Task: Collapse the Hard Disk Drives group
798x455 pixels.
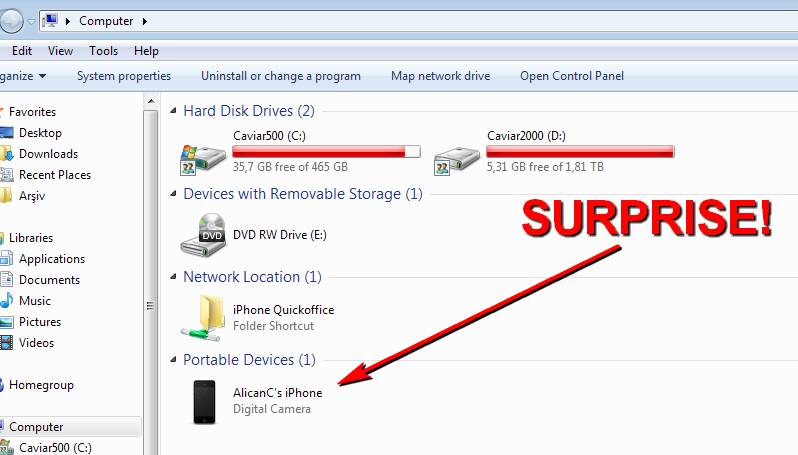Action: click(x=174, y=110)
